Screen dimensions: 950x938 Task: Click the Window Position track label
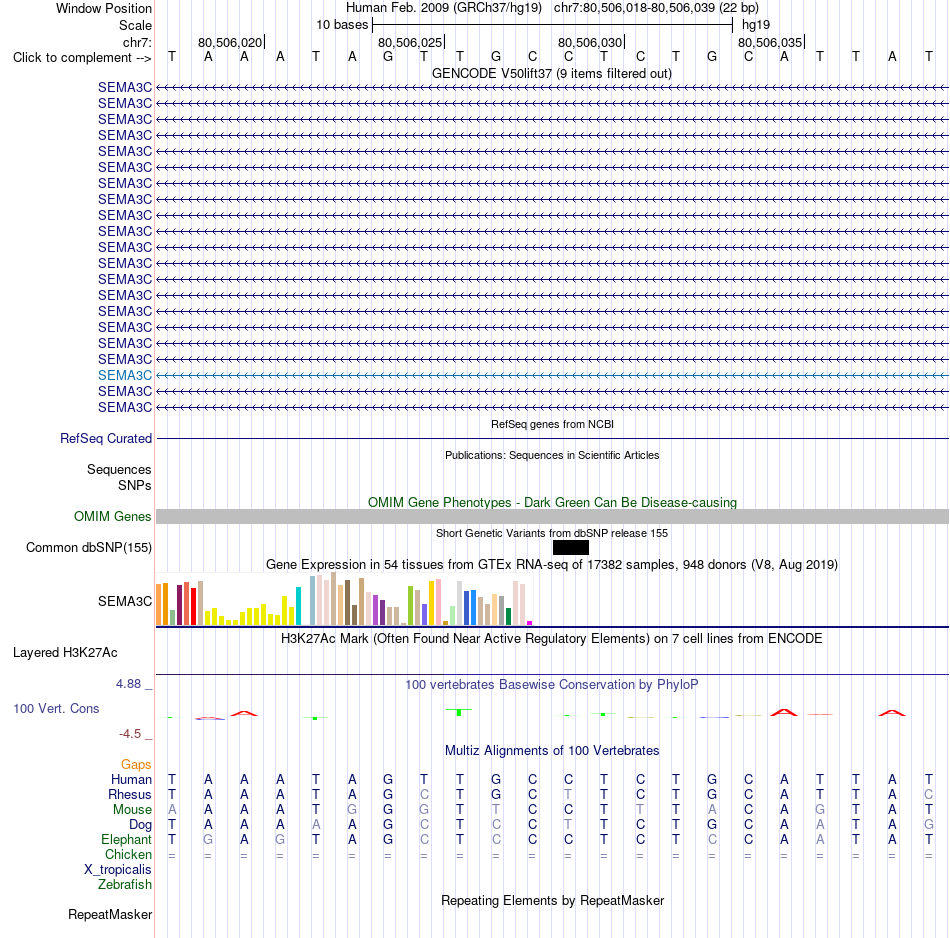coord(104,8)
